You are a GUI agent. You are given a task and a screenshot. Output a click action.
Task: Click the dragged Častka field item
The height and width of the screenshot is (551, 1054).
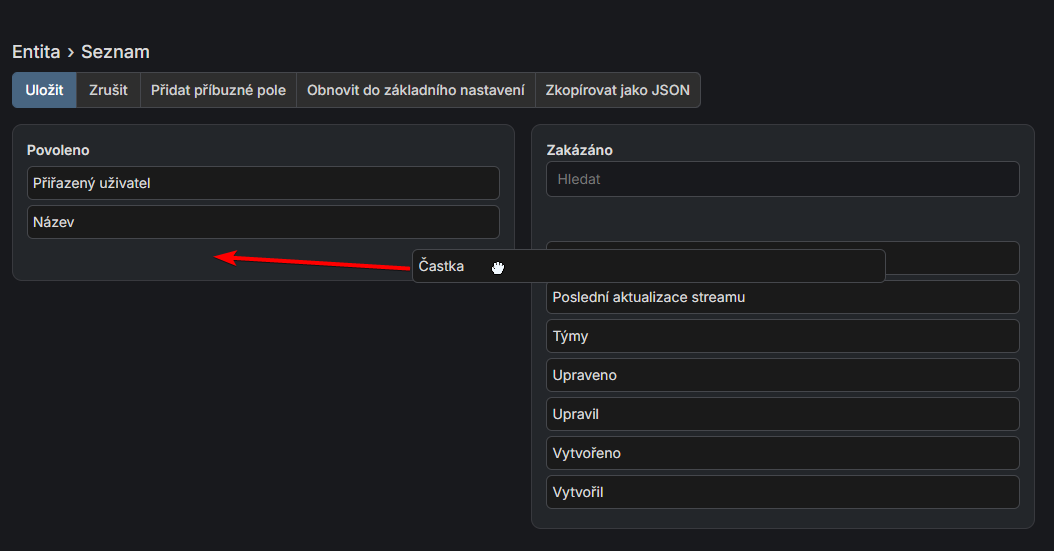648,266
